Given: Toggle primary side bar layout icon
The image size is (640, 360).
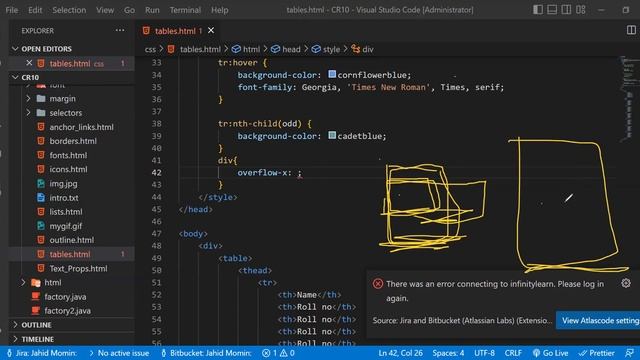Looking at the screenshot, I should (x=538, y=10).
